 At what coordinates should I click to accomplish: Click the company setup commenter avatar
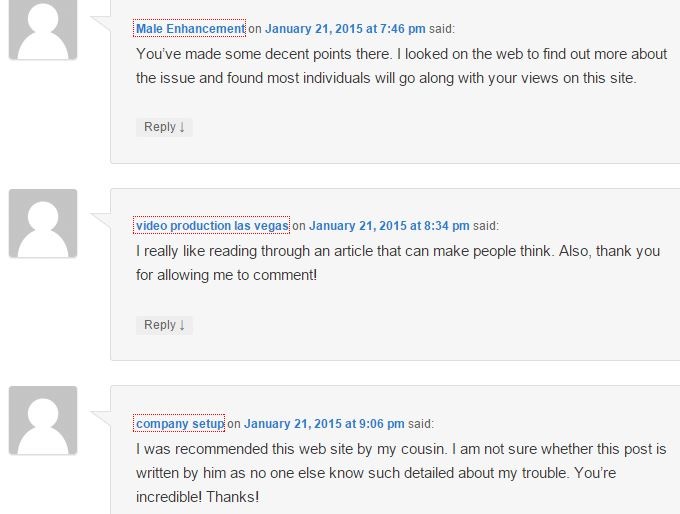point(43,420)
